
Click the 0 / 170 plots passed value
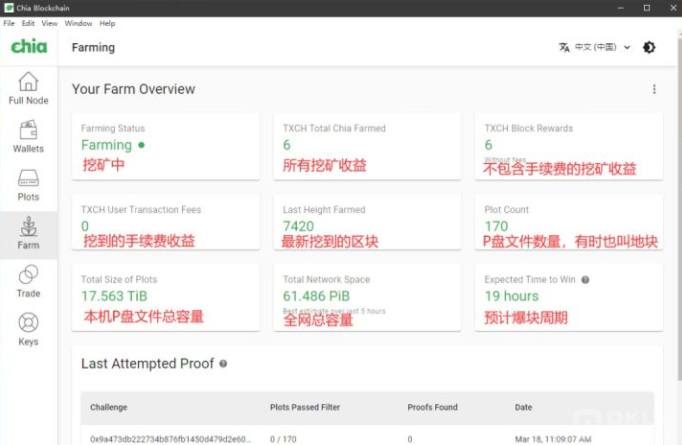click(283, 439)
